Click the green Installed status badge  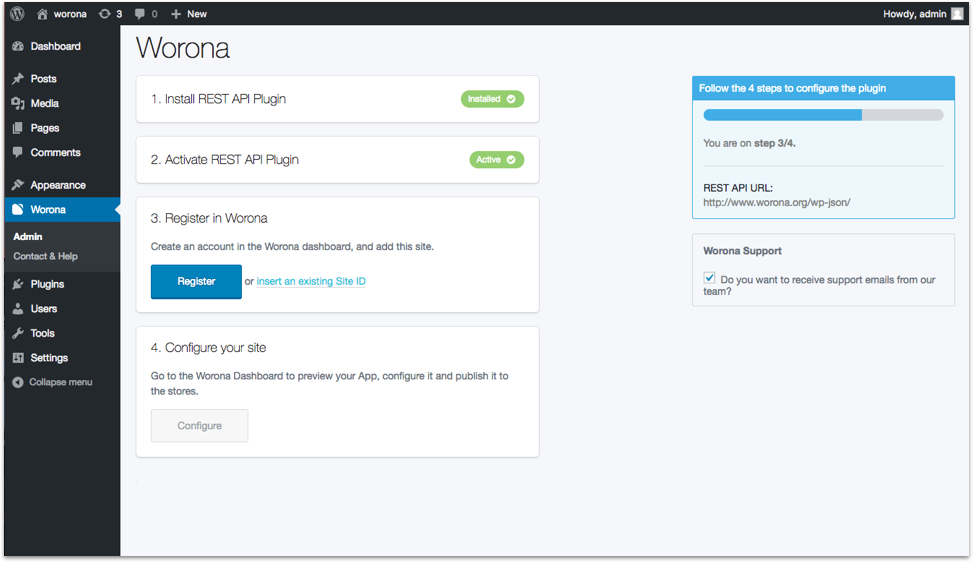pos(492,99)
